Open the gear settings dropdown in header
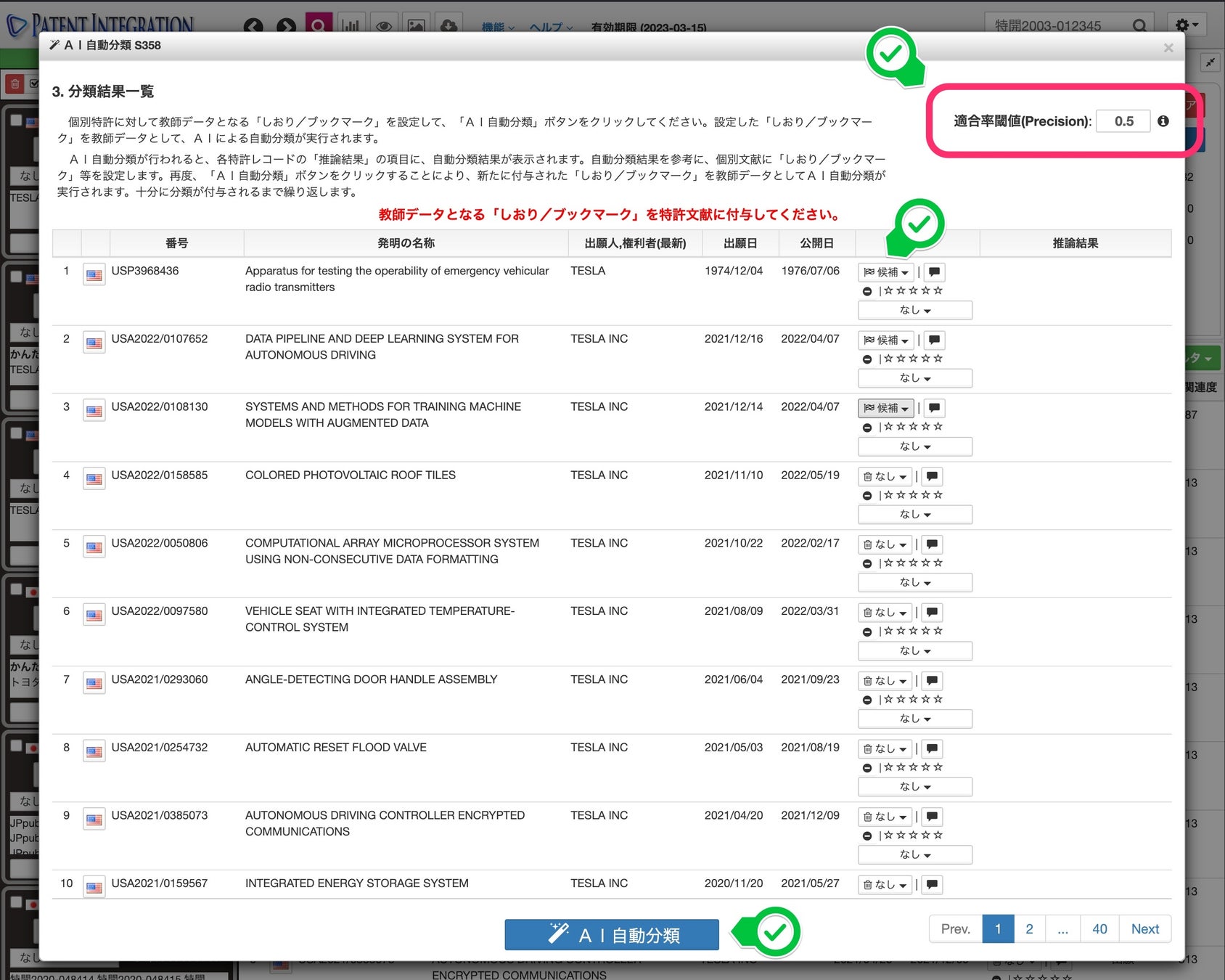Viewport: 1225px width, 980px height. 1187,25
